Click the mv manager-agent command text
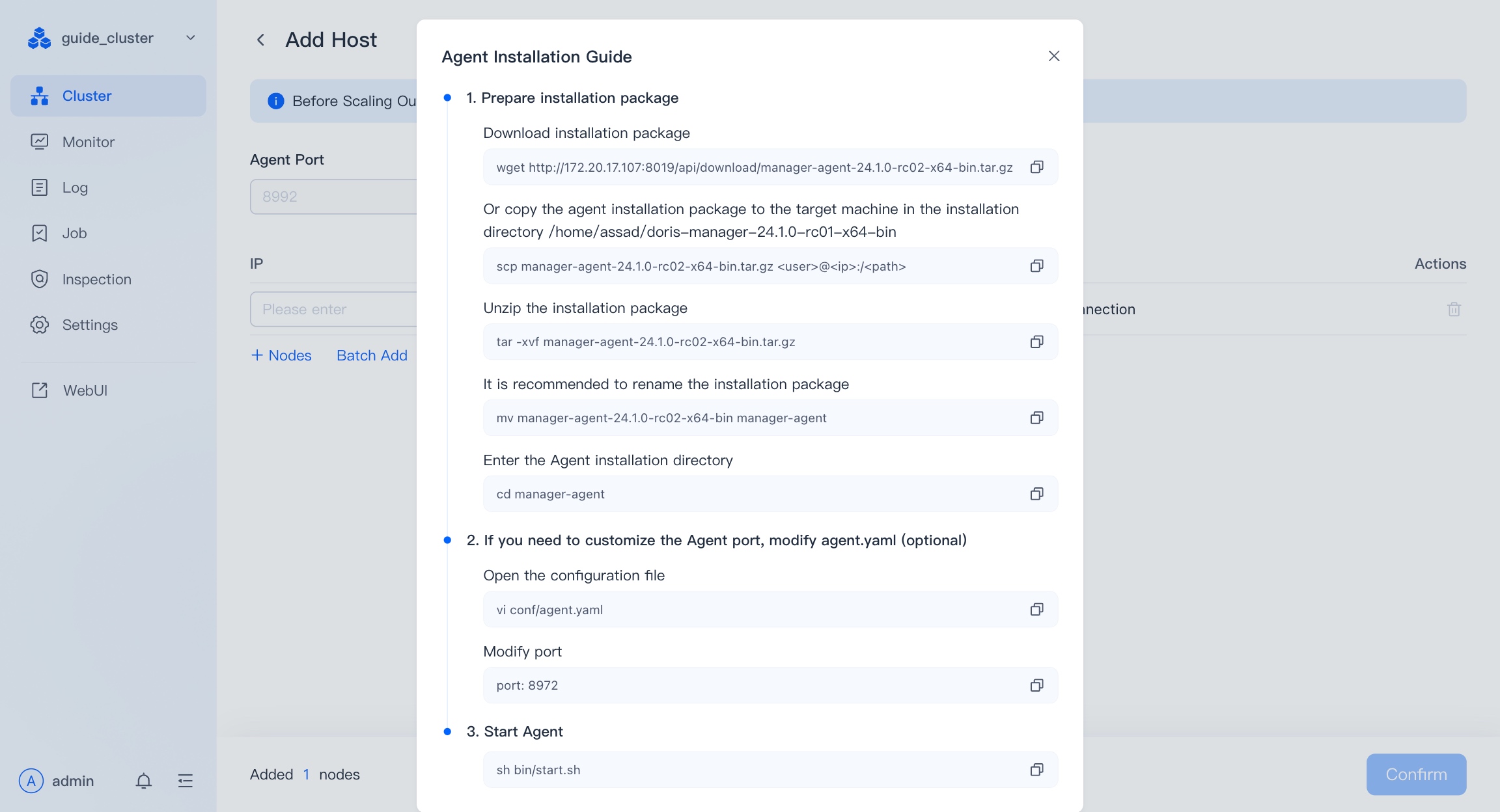Screen dimensions: 1500x812 [661, 418]
